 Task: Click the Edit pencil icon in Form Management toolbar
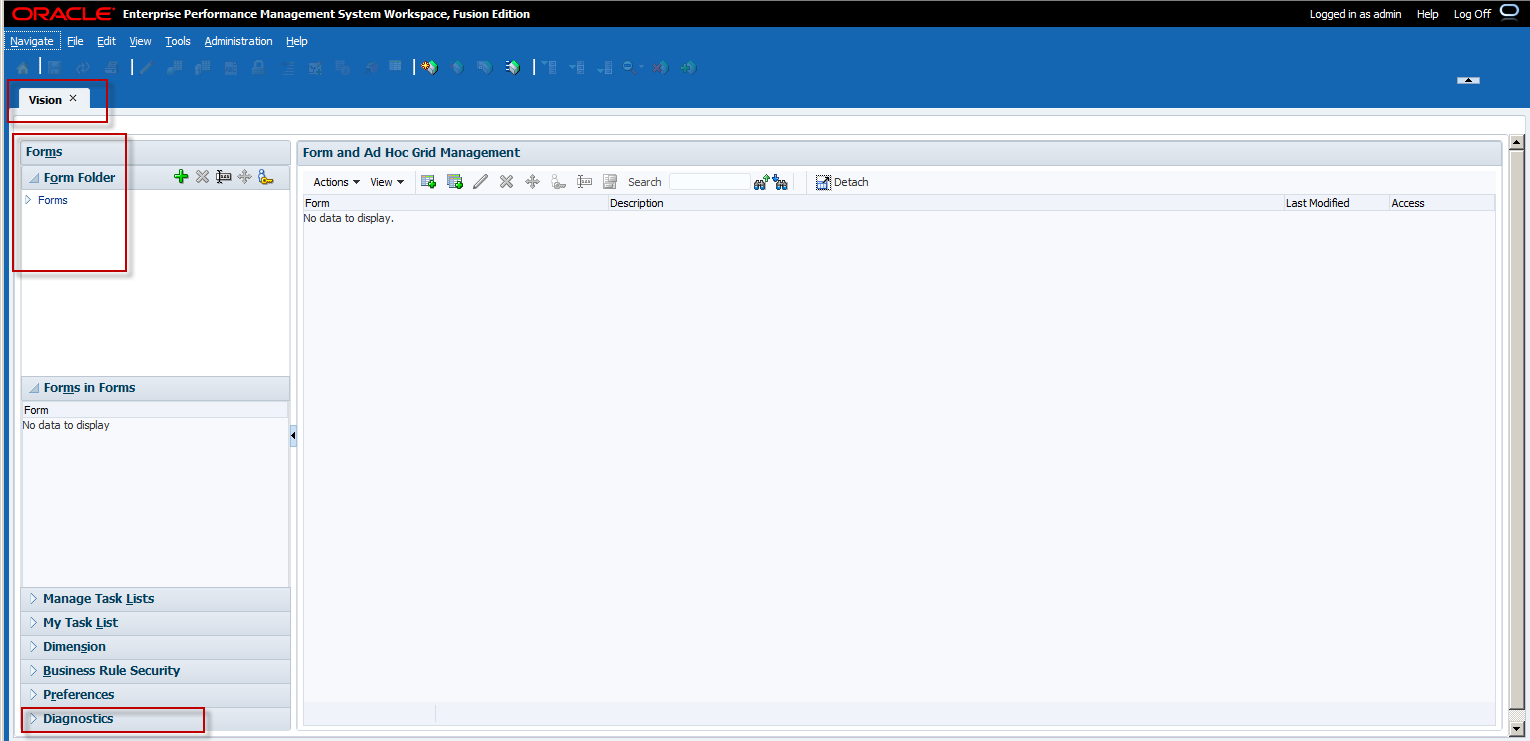pos(480,182)
